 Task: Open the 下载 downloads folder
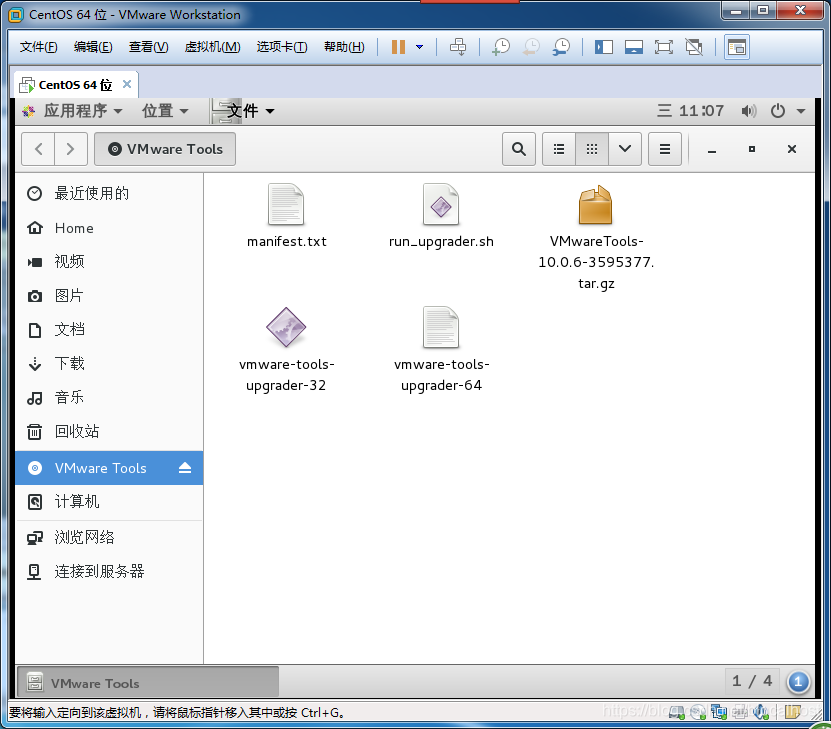pos(109,363)
